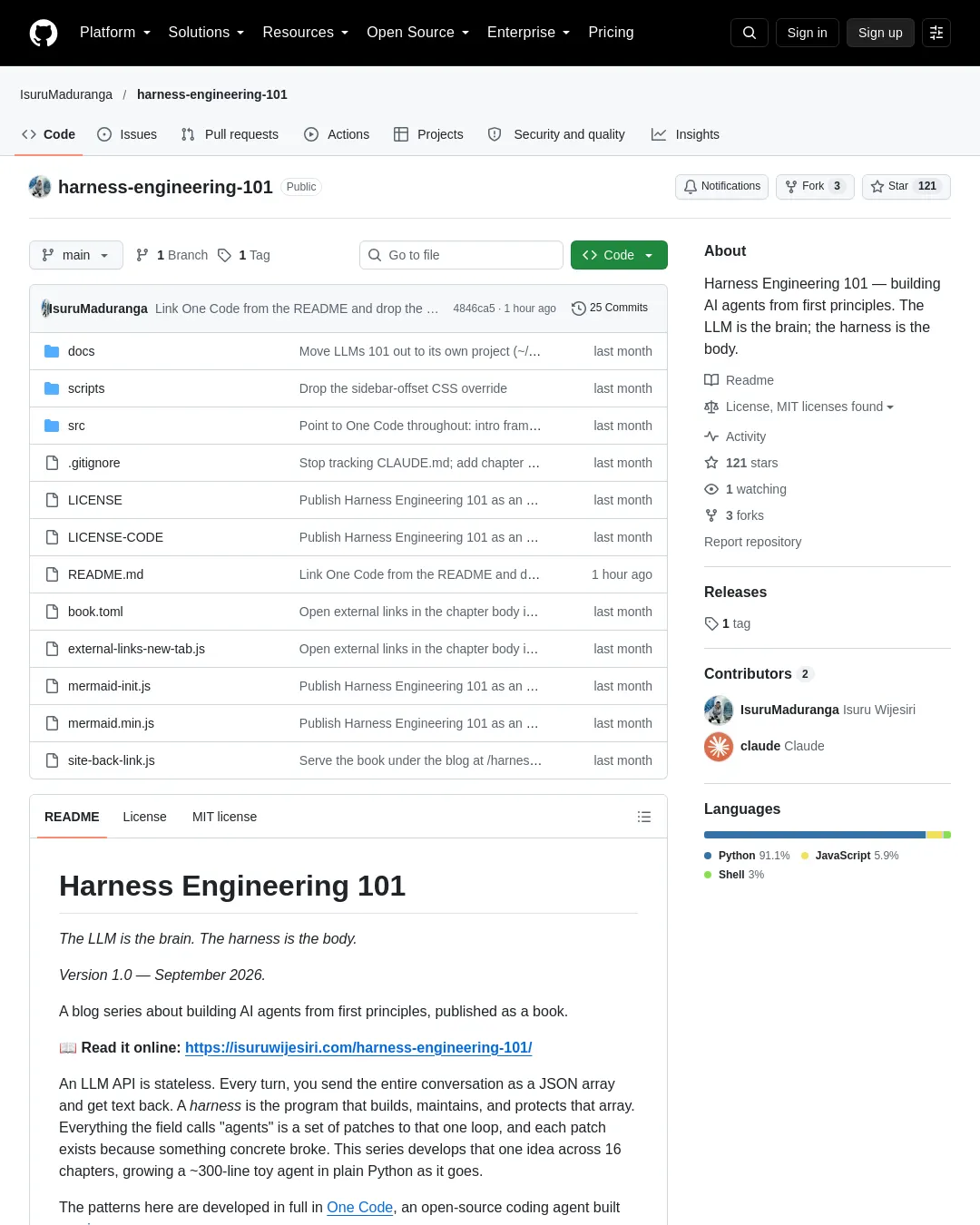This screenshot has width=980, height=1225.
Task: Switch to Security and quality tab
Action: pyautogui.click(x=556, y=134)
